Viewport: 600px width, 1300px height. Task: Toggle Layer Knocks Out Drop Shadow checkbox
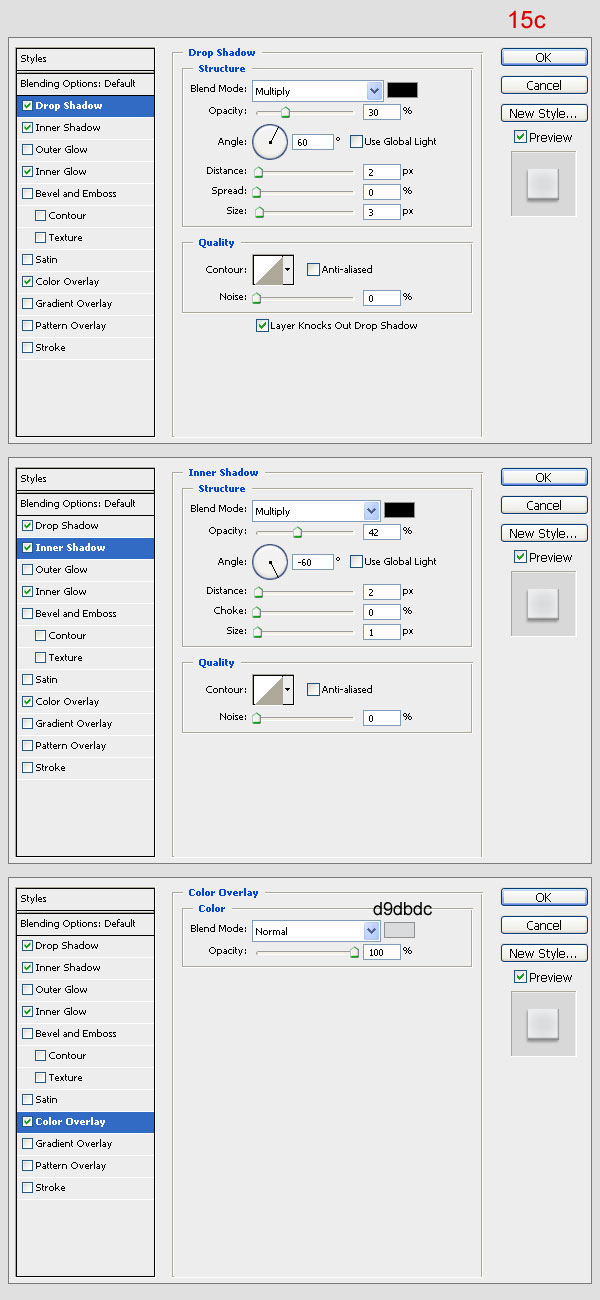[x=262, y=325]
